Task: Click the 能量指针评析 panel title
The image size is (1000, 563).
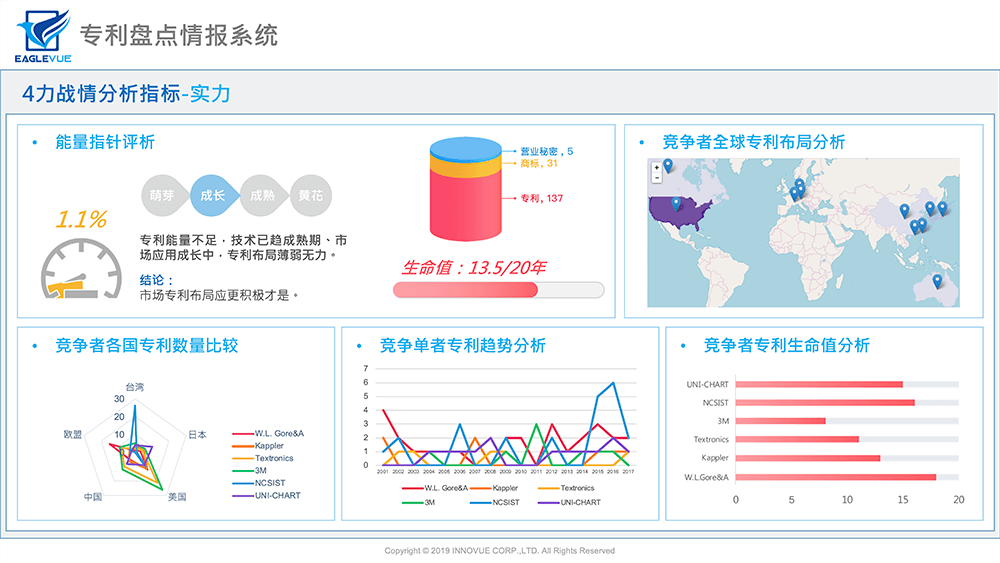Action: click(105, 142)
